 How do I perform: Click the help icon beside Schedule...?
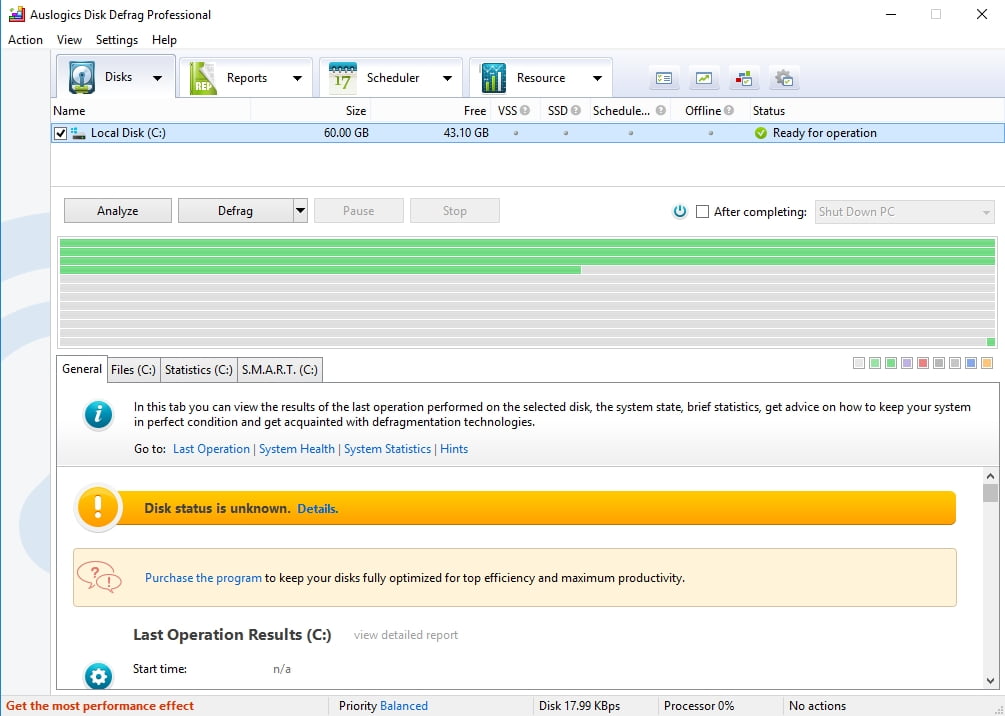(661, 110)
